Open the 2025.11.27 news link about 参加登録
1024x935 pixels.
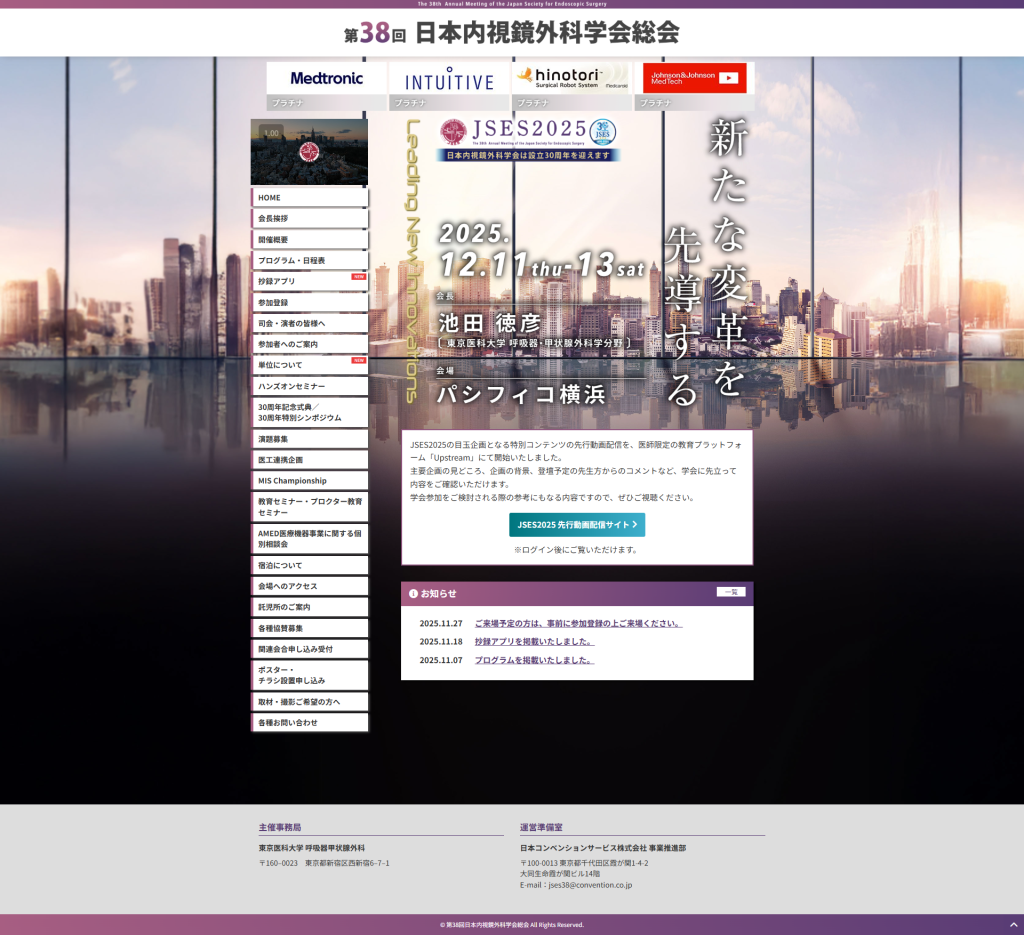578,623
